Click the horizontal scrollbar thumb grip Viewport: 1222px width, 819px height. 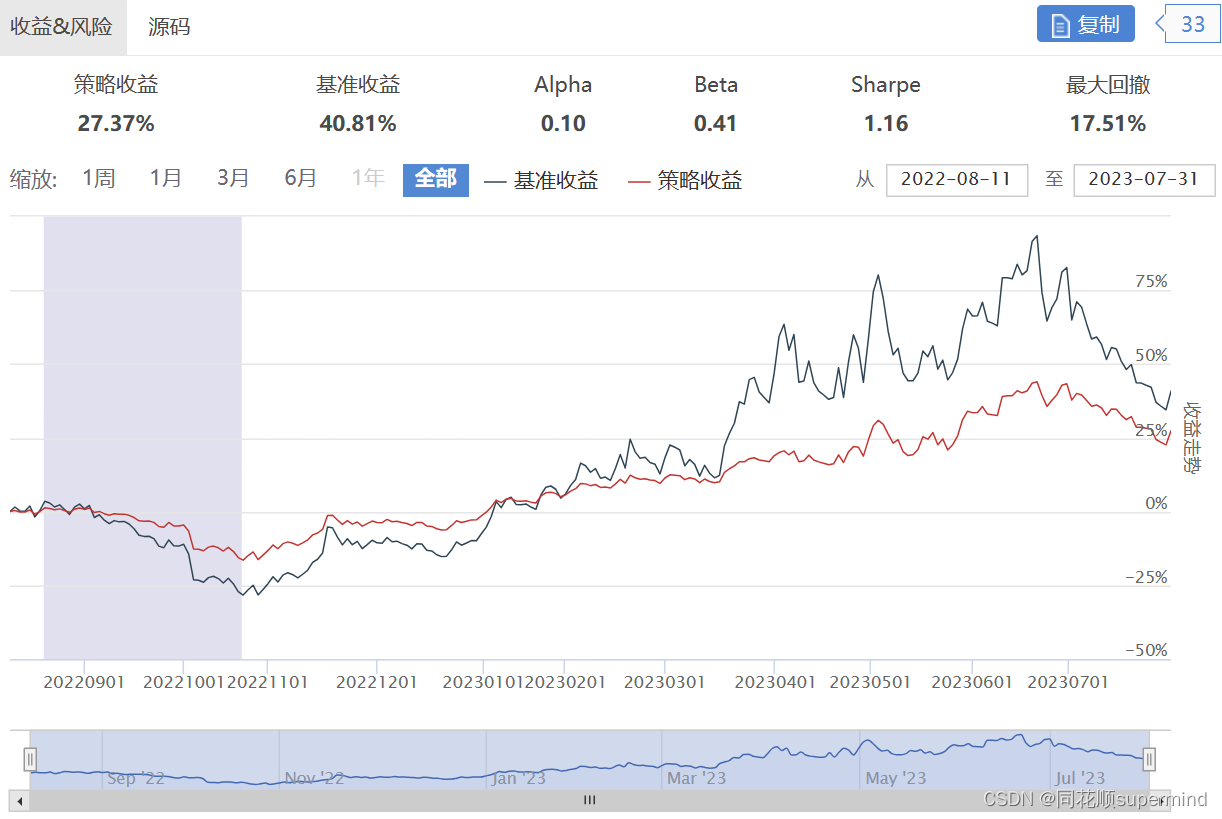(590, 800)
